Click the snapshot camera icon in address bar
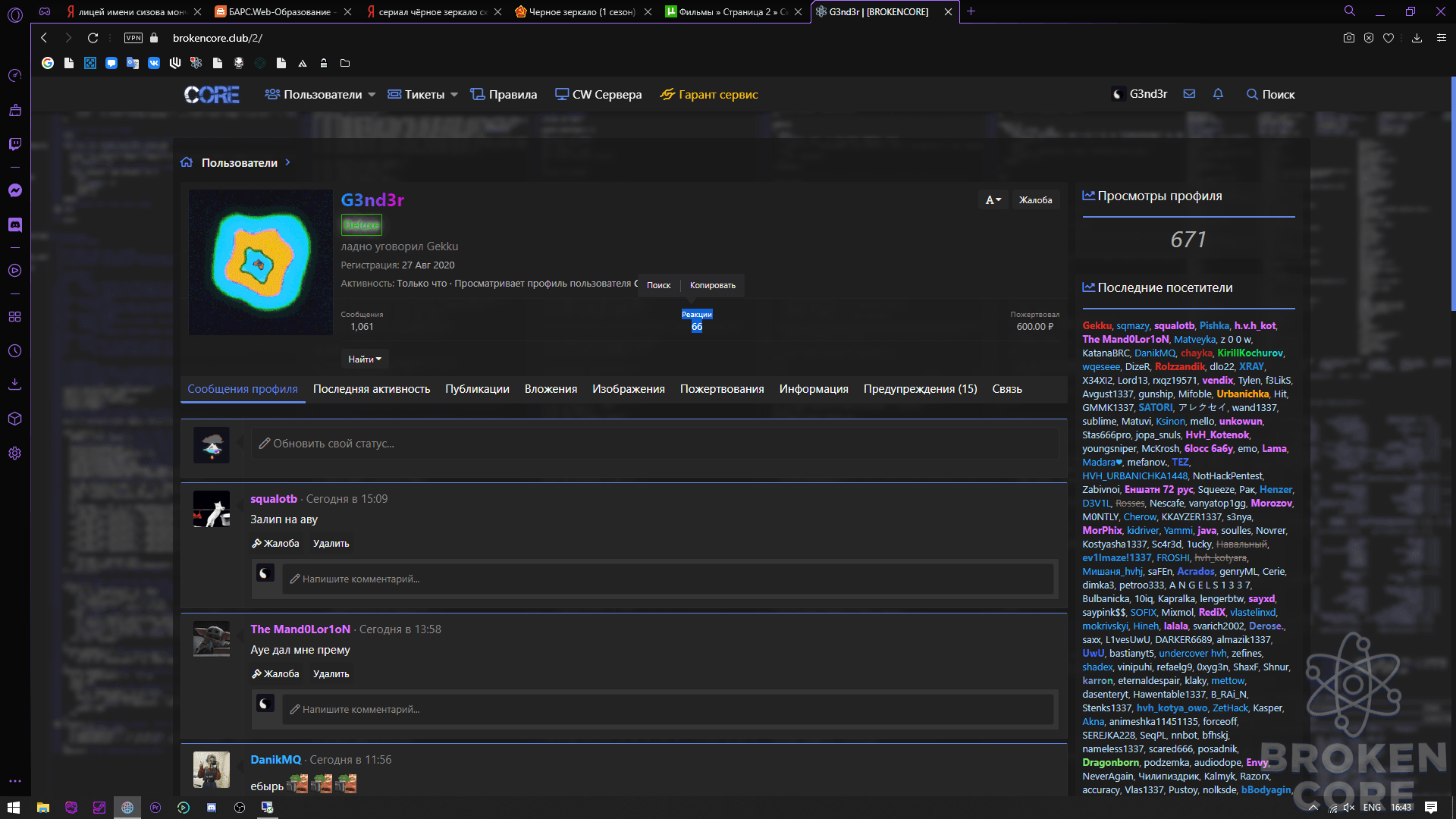Viewport: 1456px width, 819px height. tap(1349, 38)
